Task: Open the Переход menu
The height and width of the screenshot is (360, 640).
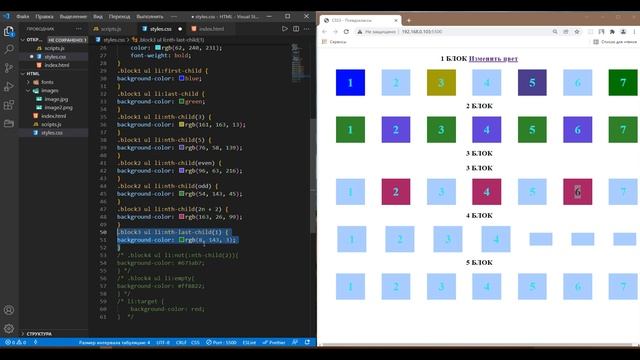Action: point(119,17)
